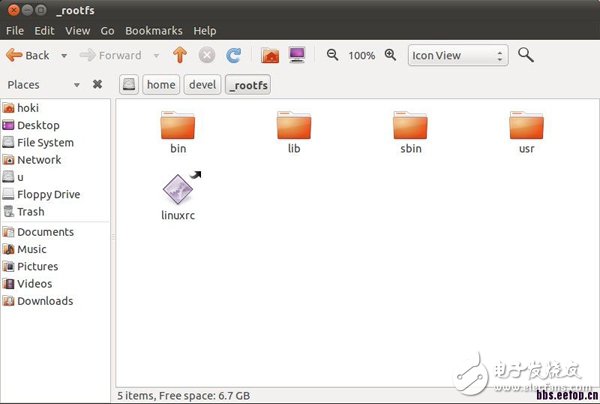Select the u drive in sidebar
600x404 pixels.
[55, 177]
